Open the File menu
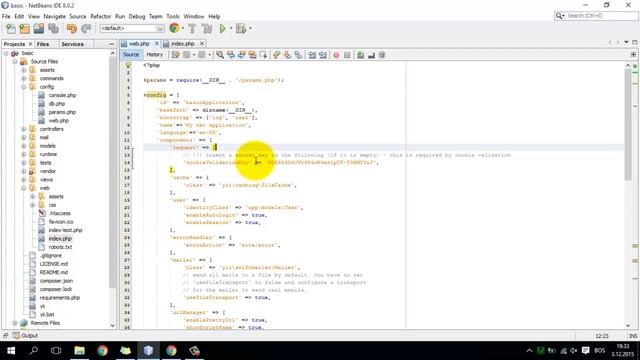This screenshot has height=360, width=640. [x=6, y=16]
